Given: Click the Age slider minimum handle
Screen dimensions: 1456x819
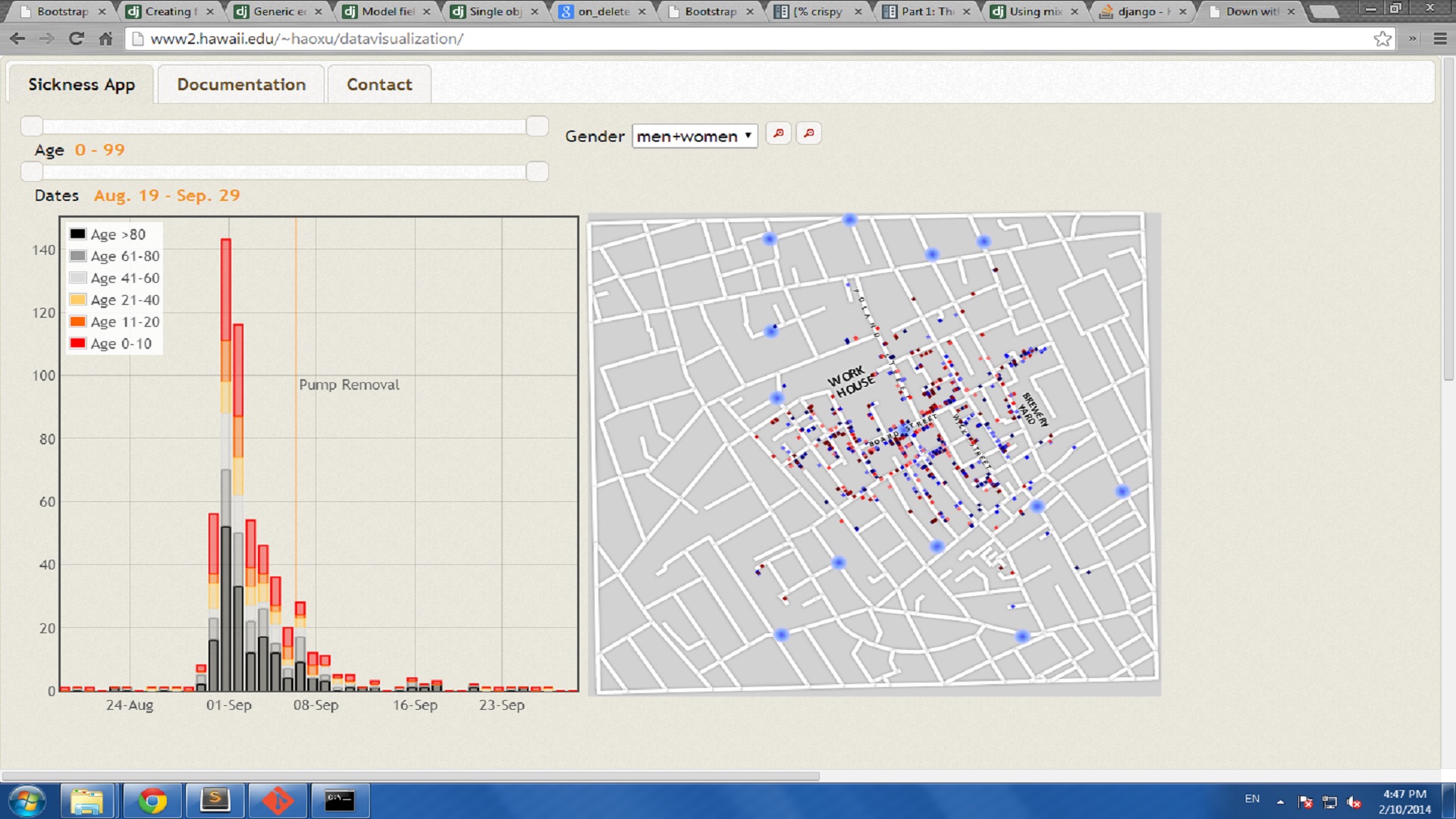Looking at the screenshot, I should [x=32, y=126].
